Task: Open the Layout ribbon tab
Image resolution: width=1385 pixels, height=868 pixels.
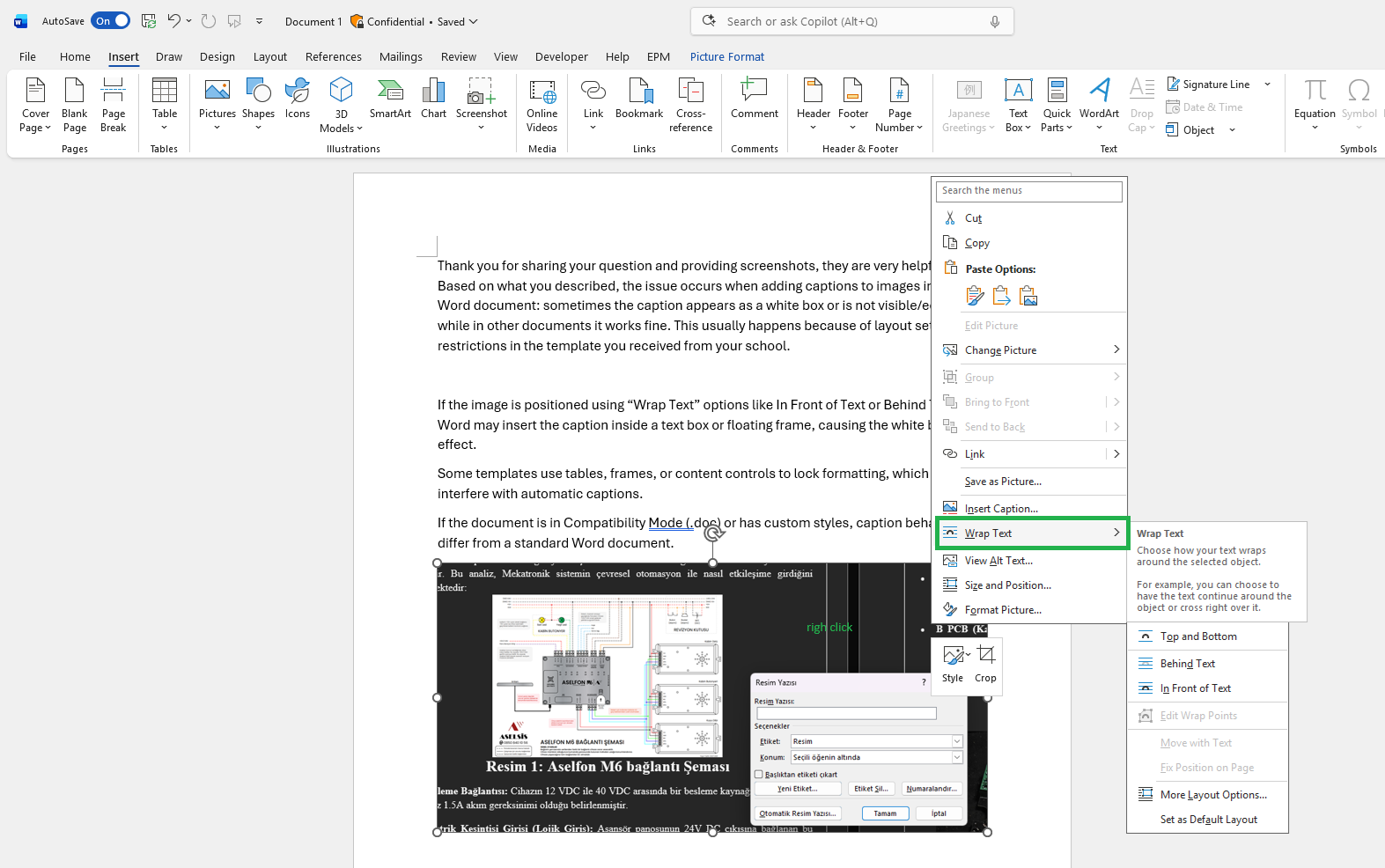Action: [x=269, y=56]
